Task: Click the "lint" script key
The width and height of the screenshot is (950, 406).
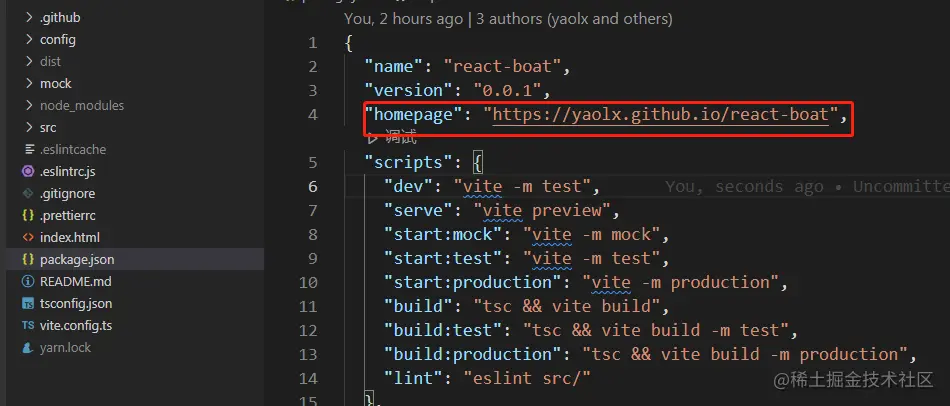Action: click(414, 379)
